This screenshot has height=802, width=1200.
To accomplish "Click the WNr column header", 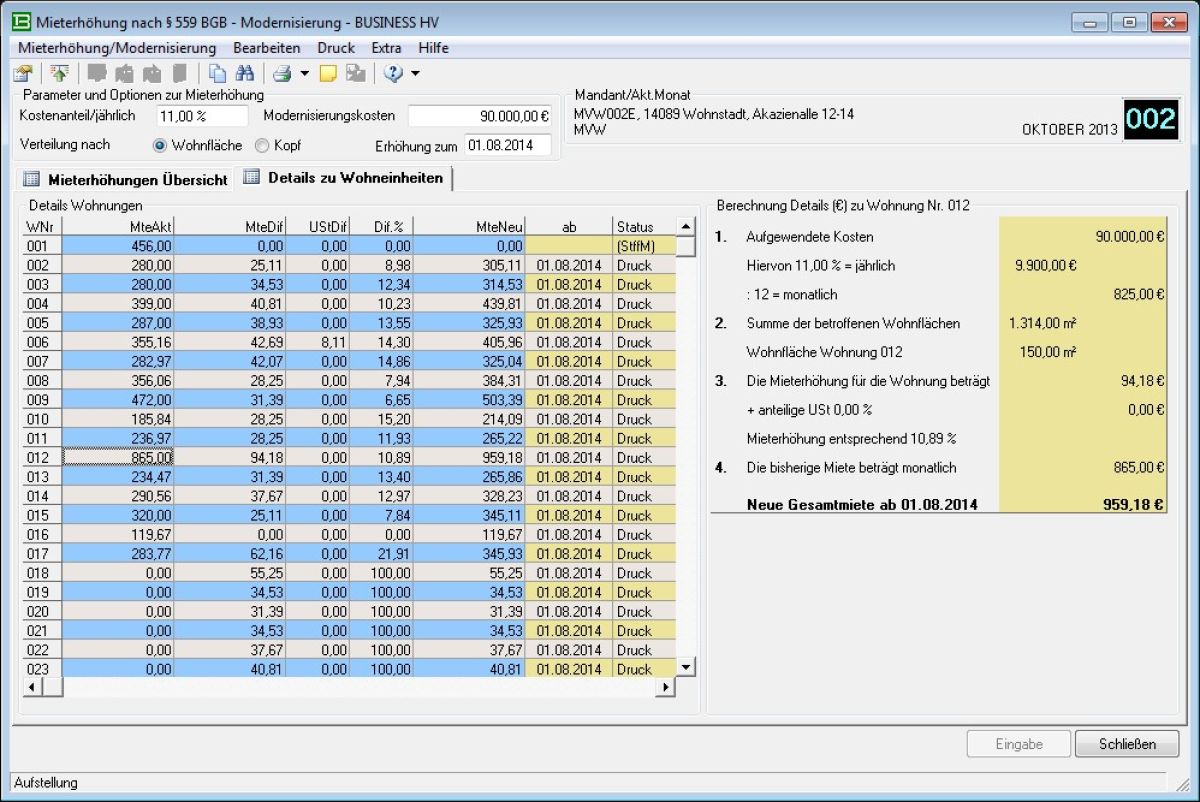I will 42,227.
